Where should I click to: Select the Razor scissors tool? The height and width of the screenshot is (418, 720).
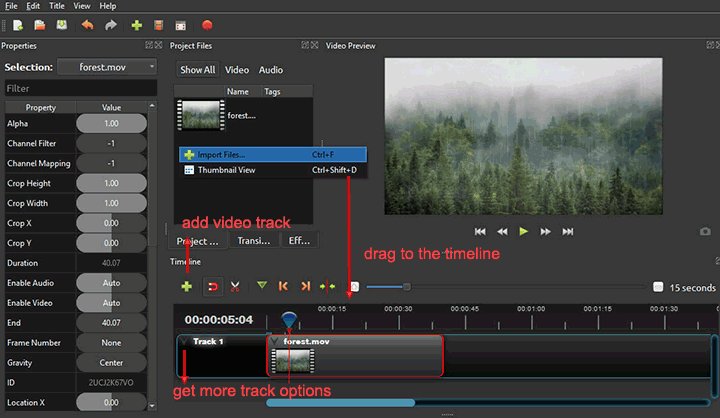tap(235, 286)
